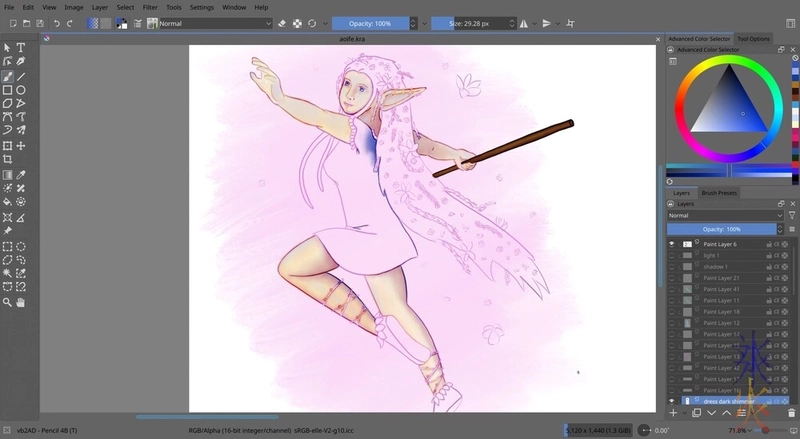Choose the Ellipse shape tool
The width and height of the screenshot is (800, 439).
[x=21, y=90]
